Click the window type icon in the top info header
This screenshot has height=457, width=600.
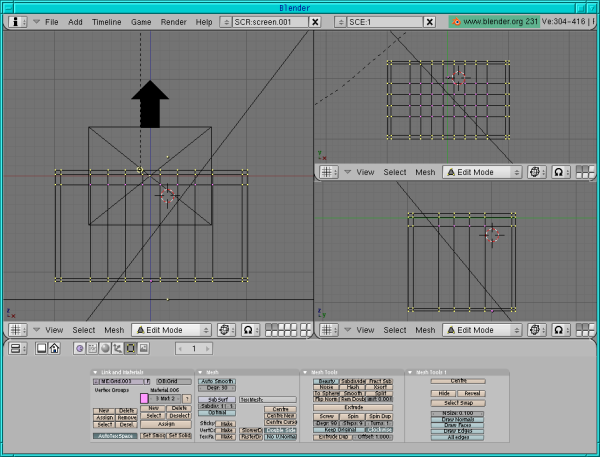click(16, 21)
